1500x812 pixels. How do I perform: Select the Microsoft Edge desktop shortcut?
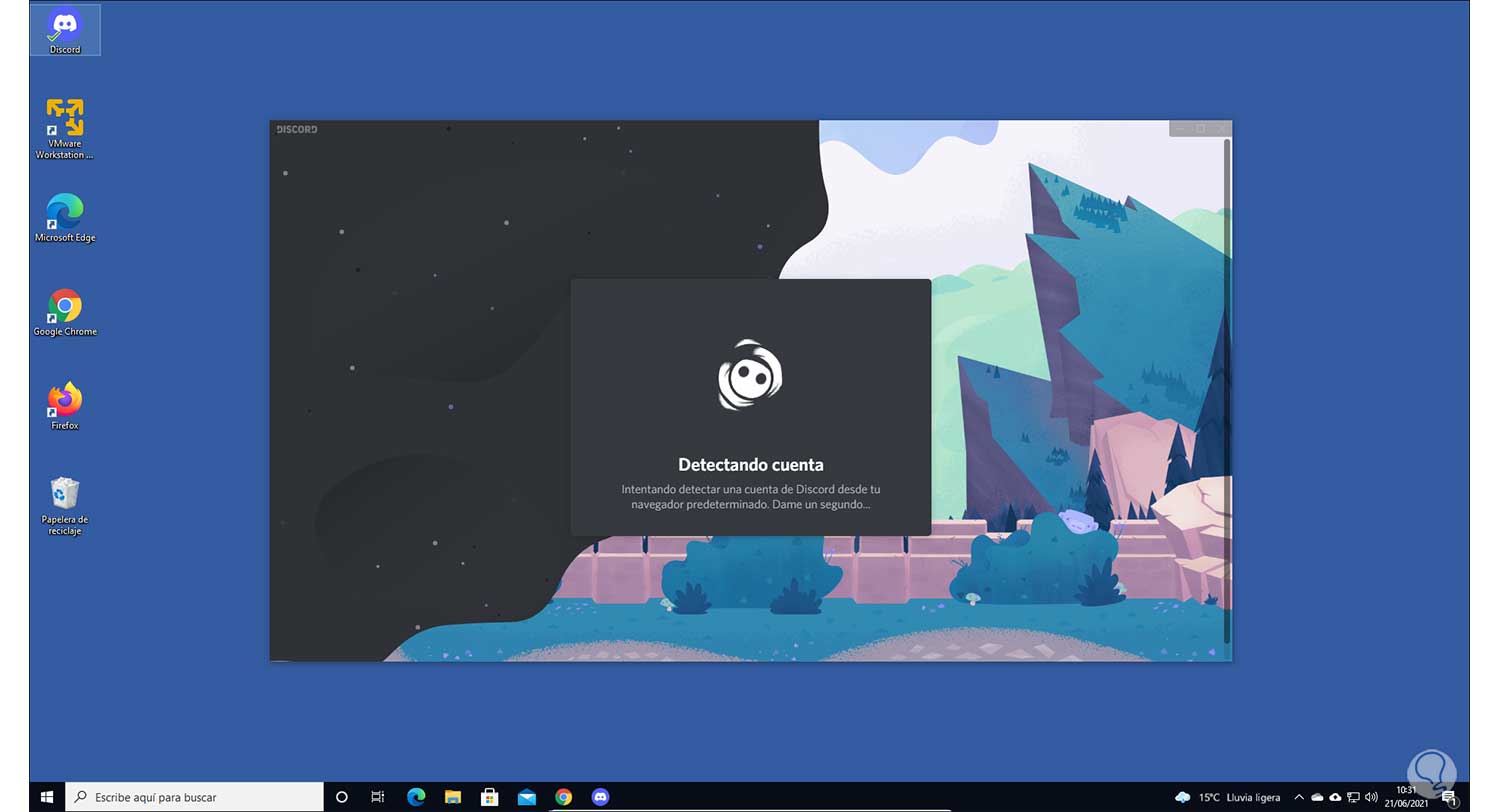coord(65,218)
